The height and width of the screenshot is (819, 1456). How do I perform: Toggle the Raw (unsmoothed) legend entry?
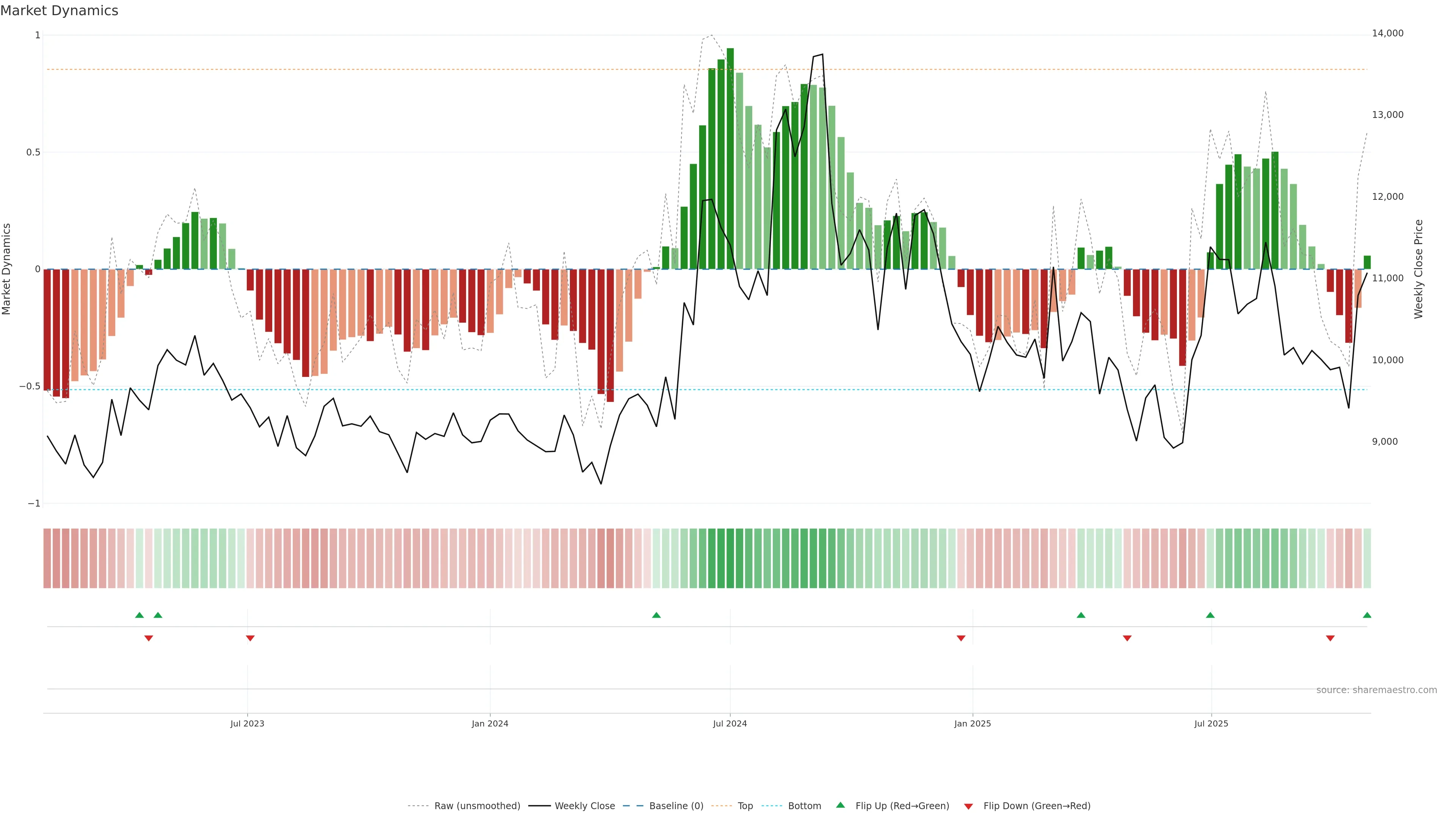[x=477, y=806]
